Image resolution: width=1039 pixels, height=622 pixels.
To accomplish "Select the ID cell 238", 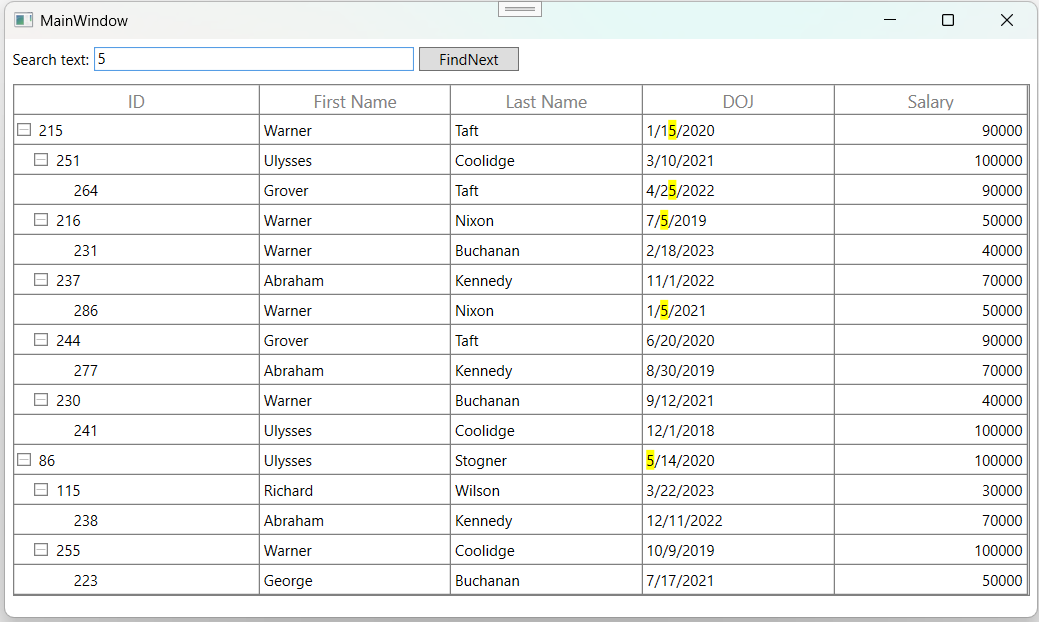I will 137,520.
